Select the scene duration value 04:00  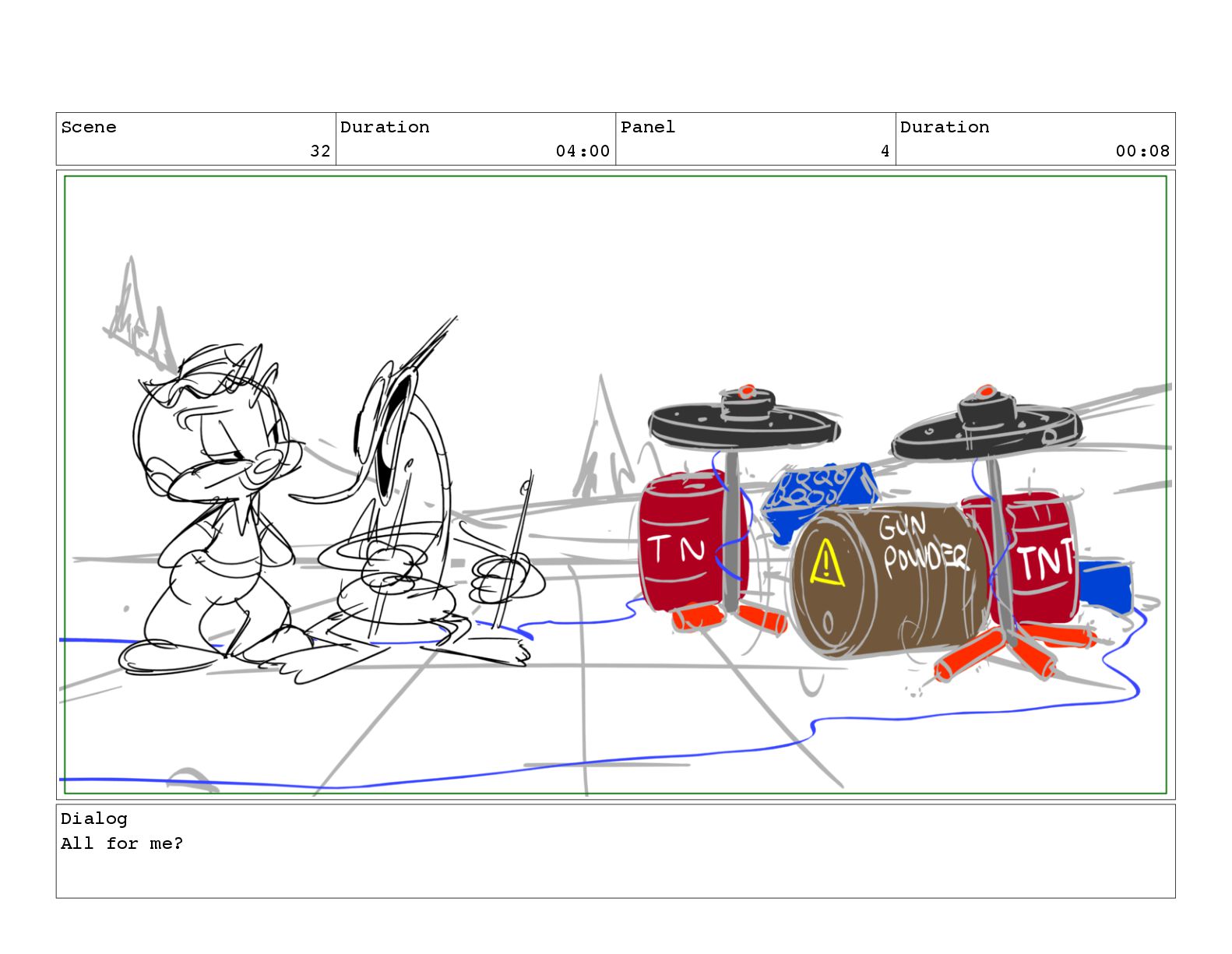tap(583, 151)
